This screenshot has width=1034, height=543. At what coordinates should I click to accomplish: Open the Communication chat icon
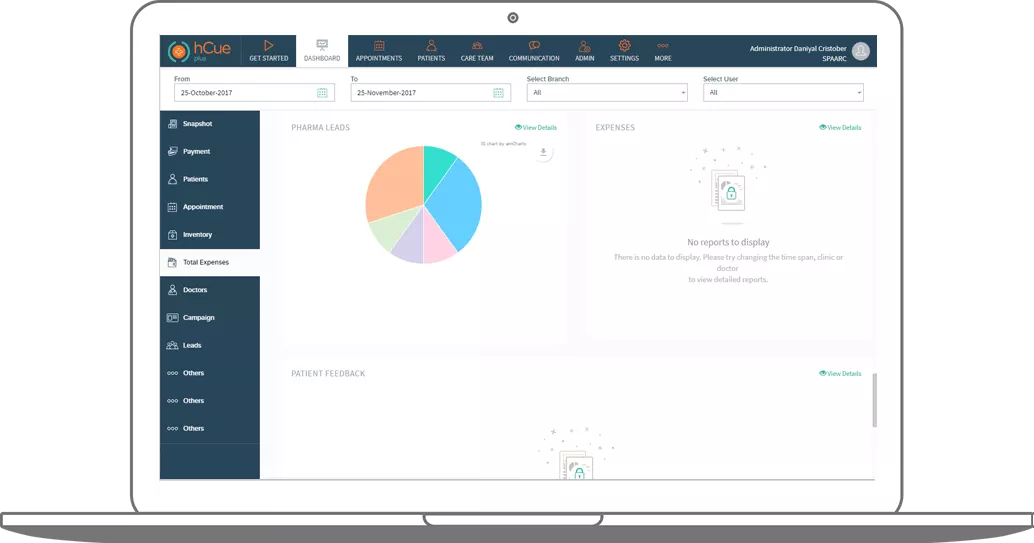(x=534, y=46)
